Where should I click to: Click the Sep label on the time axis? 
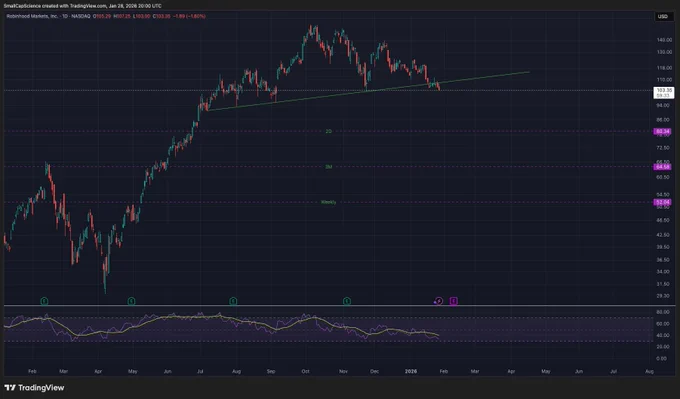tap(271, 372)
